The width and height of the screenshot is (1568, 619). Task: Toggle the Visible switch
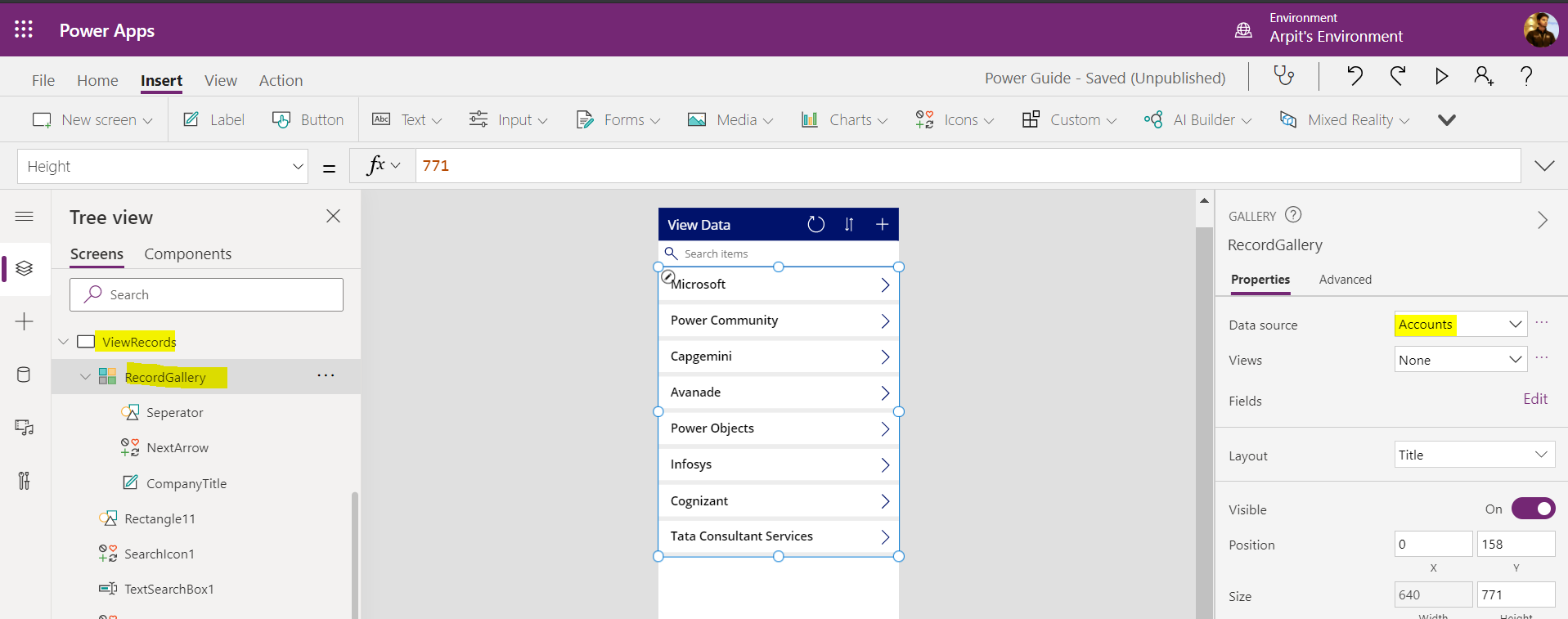pyautogui.click(x=1533, y=509)
